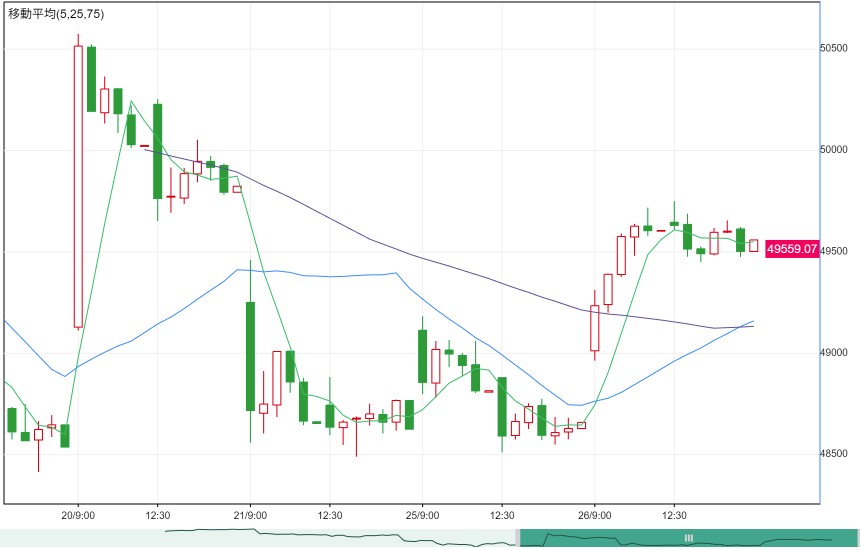This screenshot has width=861, height=550.
Task: Click the pink 49559.07 current price tag
Action: [792, 249]
